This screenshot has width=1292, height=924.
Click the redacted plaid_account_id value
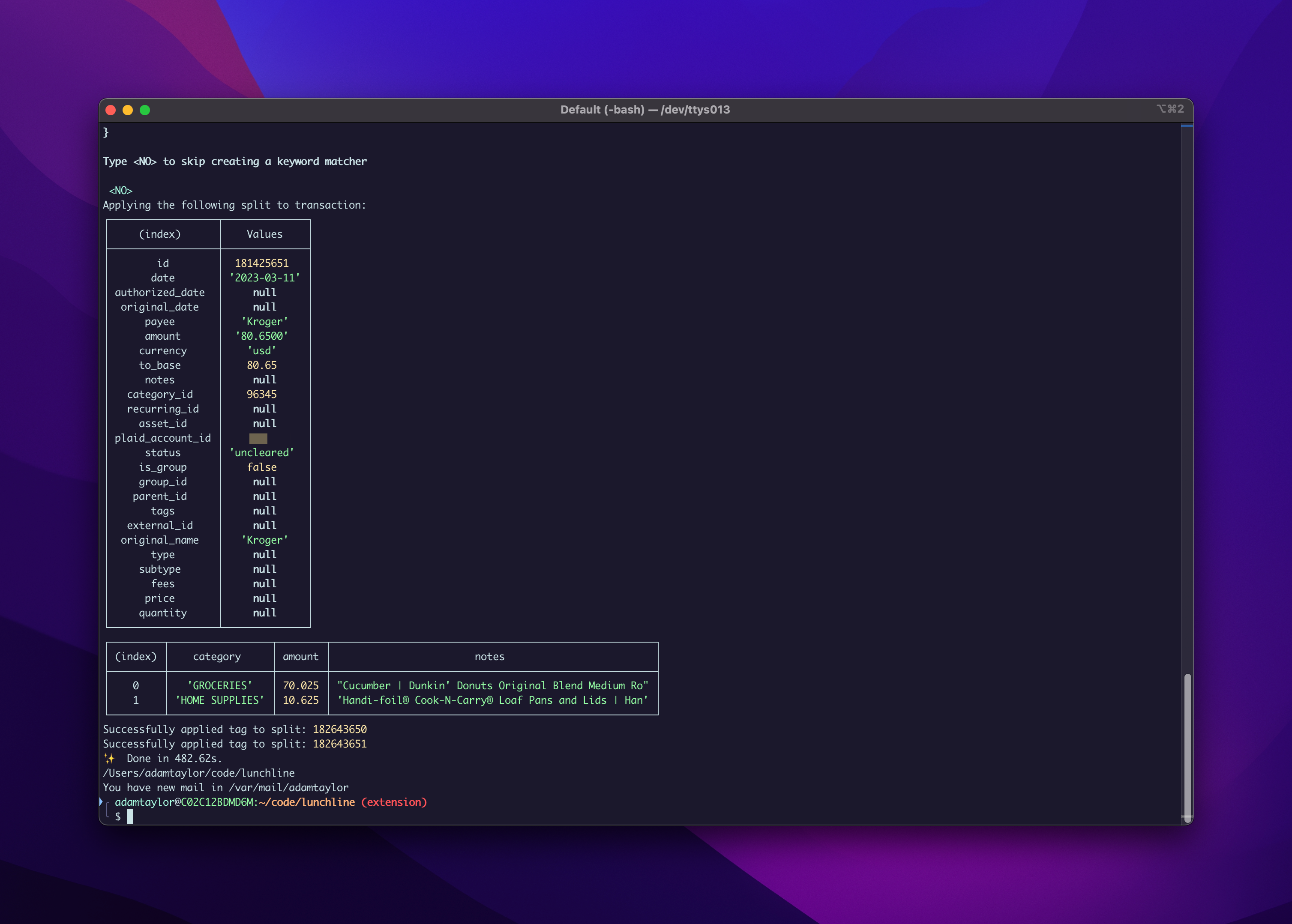pyautogui.click(x=258, y=438)
